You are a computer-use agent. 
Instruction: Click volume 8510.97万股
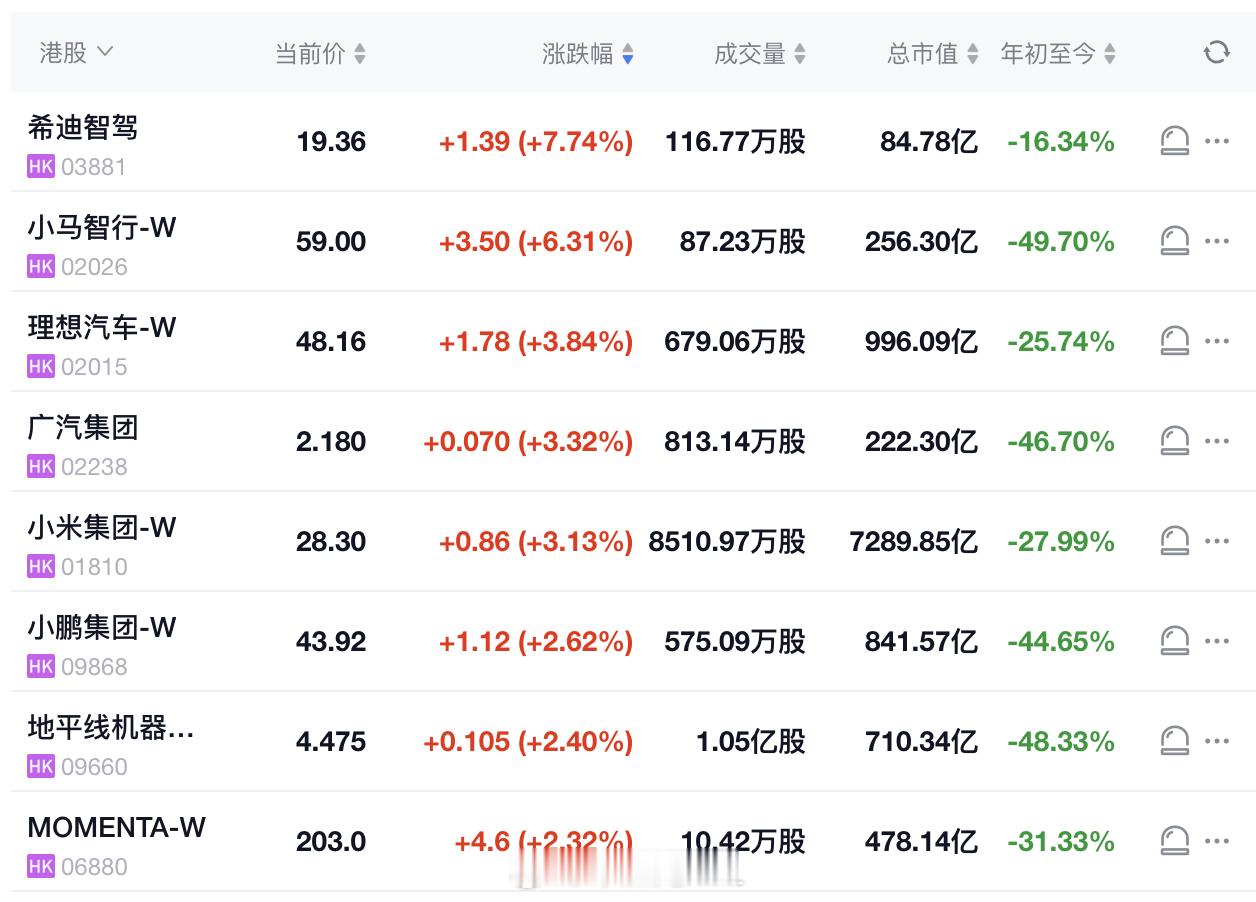[x=727, y=542]
